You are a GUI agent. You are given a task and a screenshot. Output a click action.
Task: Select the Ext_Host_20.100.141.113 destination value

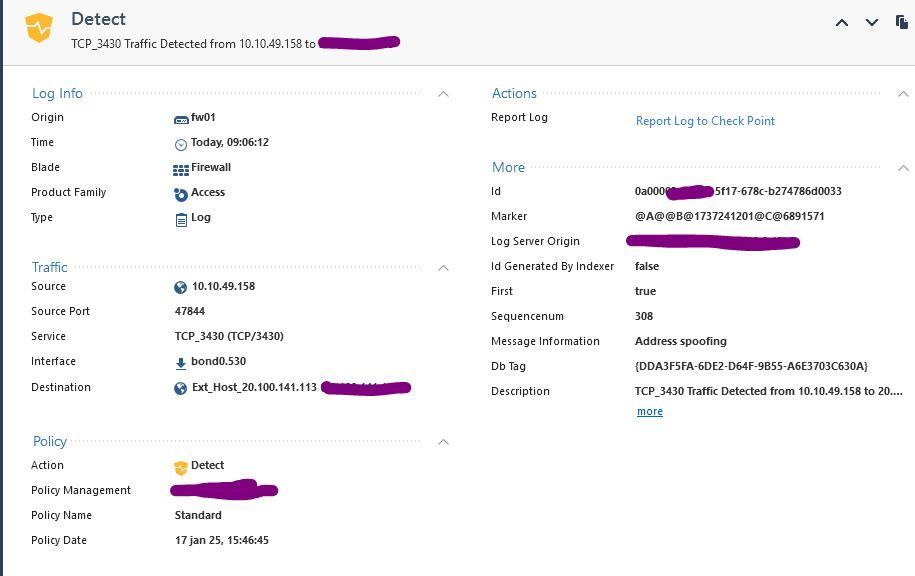click(254, 388)
